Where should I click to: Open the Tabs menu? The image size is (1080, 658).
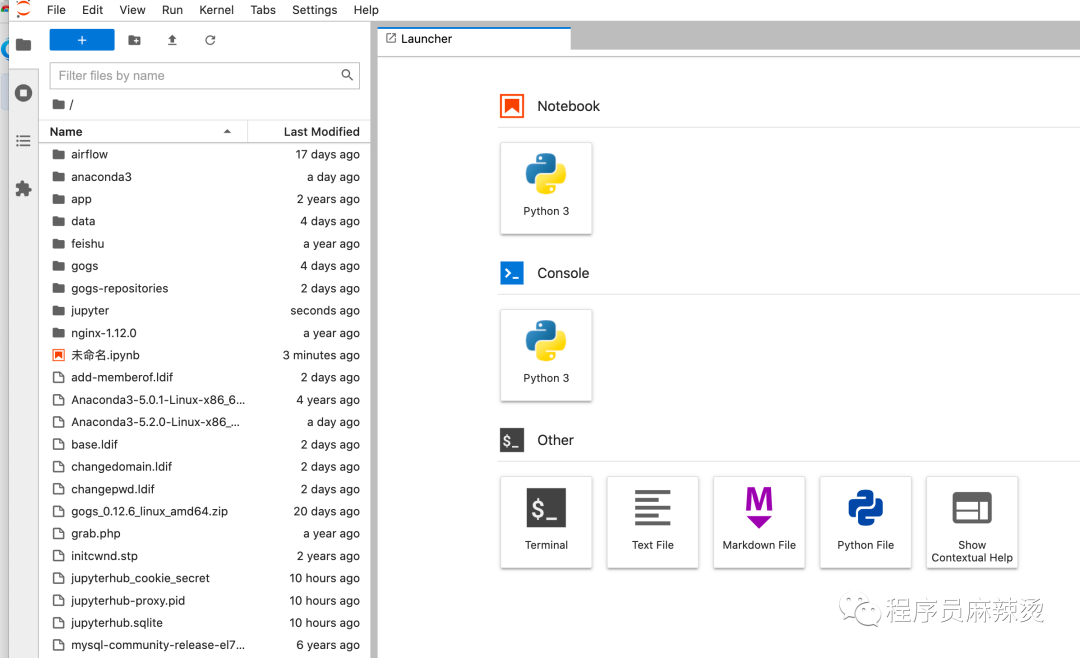[263, 10]
